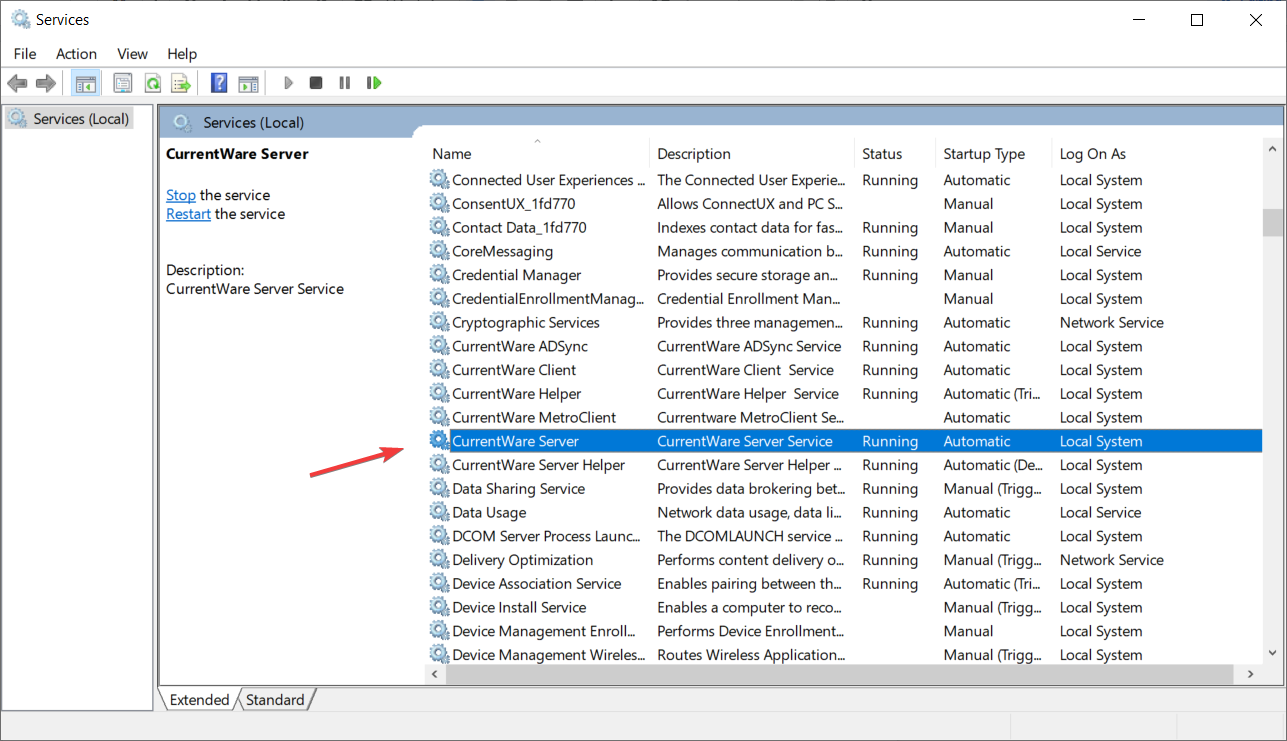The width and height of the screenshot is (1287, 741).
Task: Select the Device Management Enrollment service
Action: tap(845, 631)
